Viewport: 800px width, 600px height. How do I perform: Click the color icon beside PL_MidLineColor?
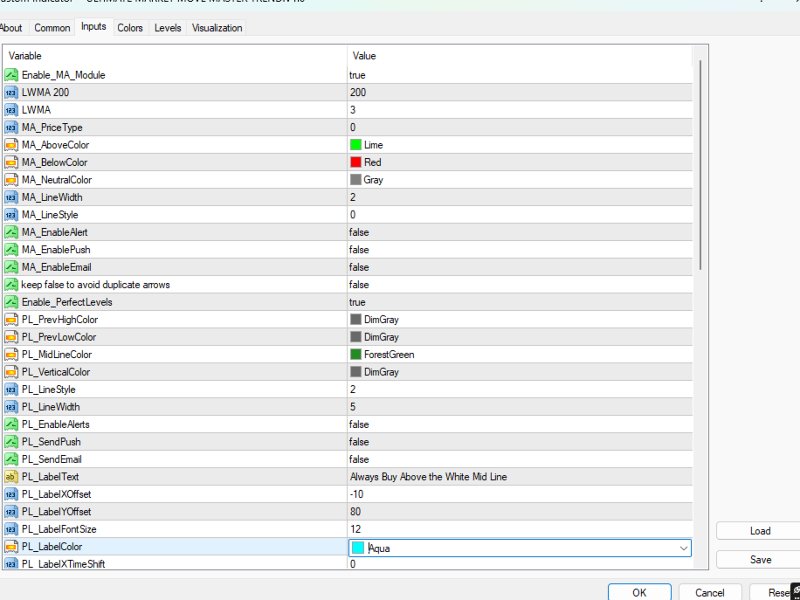[x=11, y=355]
